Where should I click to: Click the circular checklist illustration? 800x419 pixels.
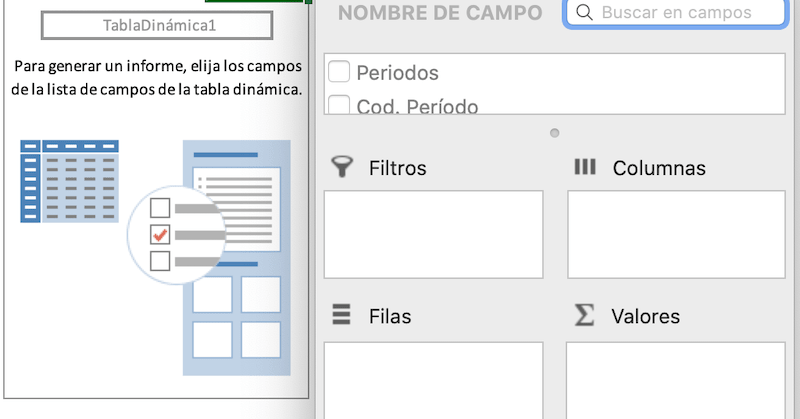point(175,235)
